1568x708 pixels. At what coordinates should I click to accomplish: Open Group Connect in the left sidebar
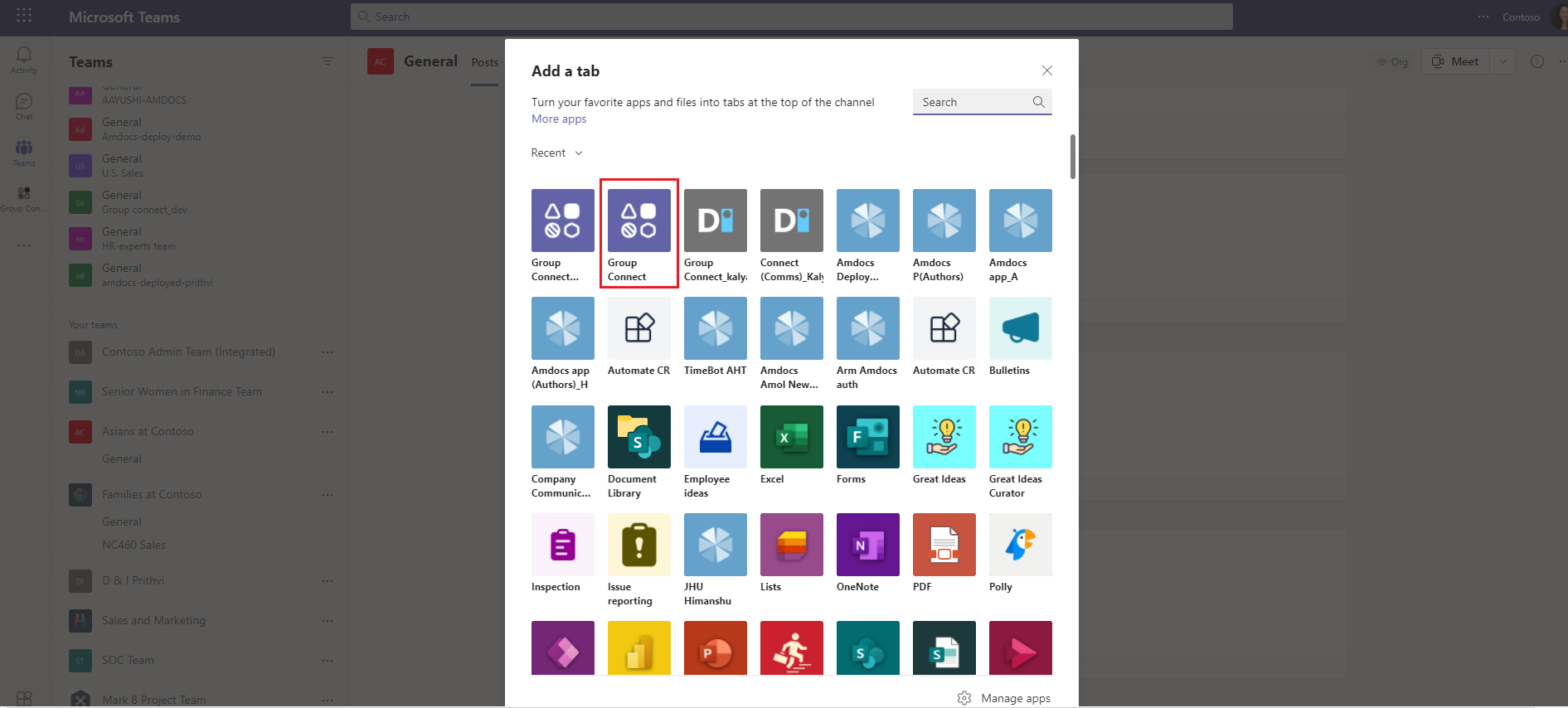[24, 199]
